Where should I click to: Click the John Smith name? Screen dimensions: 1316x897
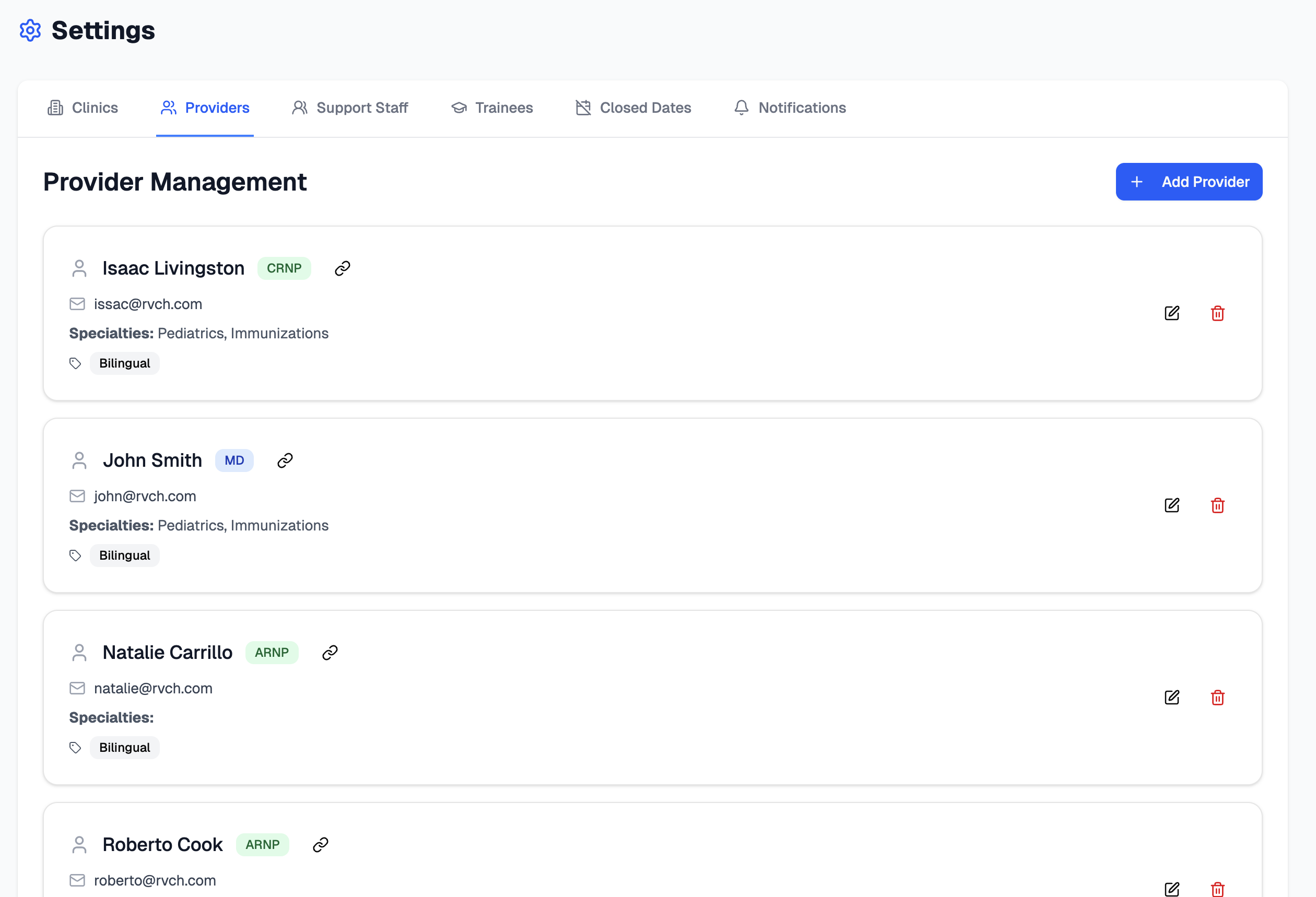[152, 461]
